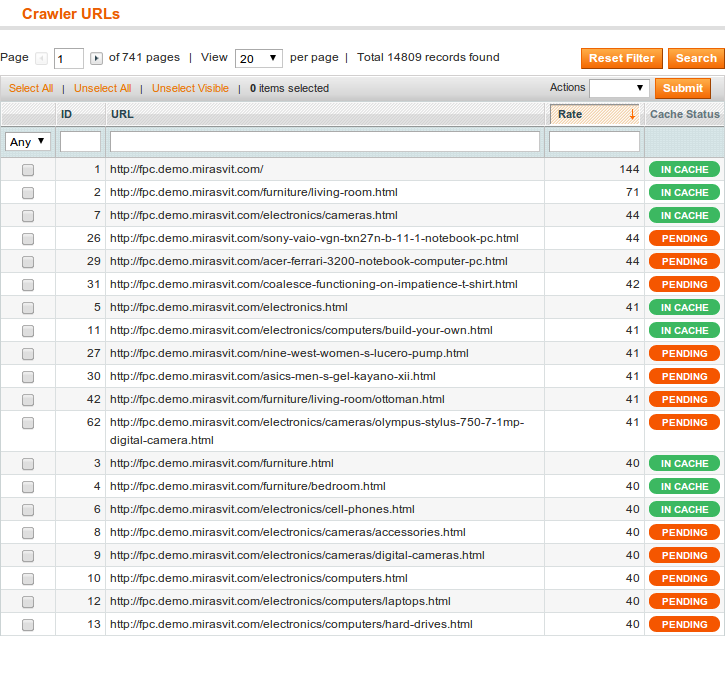Screen dimensions: 725x680
Task: Click IN CACHE badge for homepage row
Action: click(684, 170)
